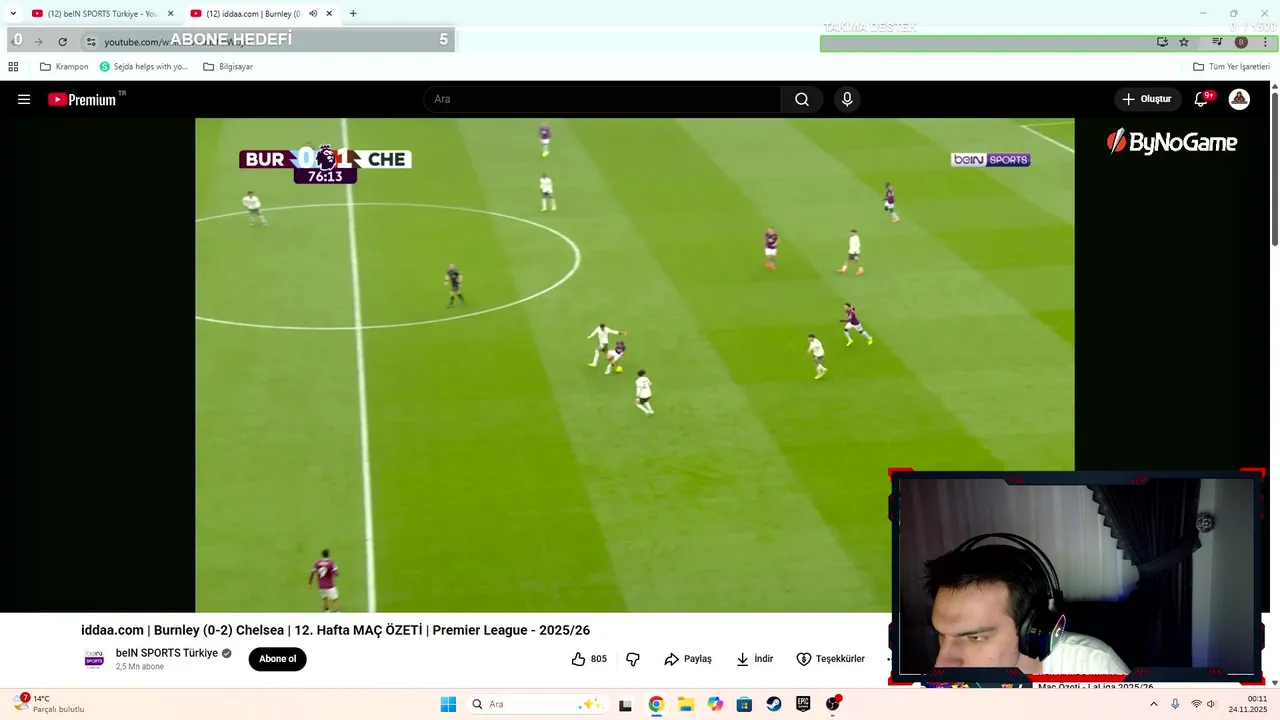This screenshot has width=1280, height=720.
Task: Install app icon in address bar
Action: [x=1162, y=42]
